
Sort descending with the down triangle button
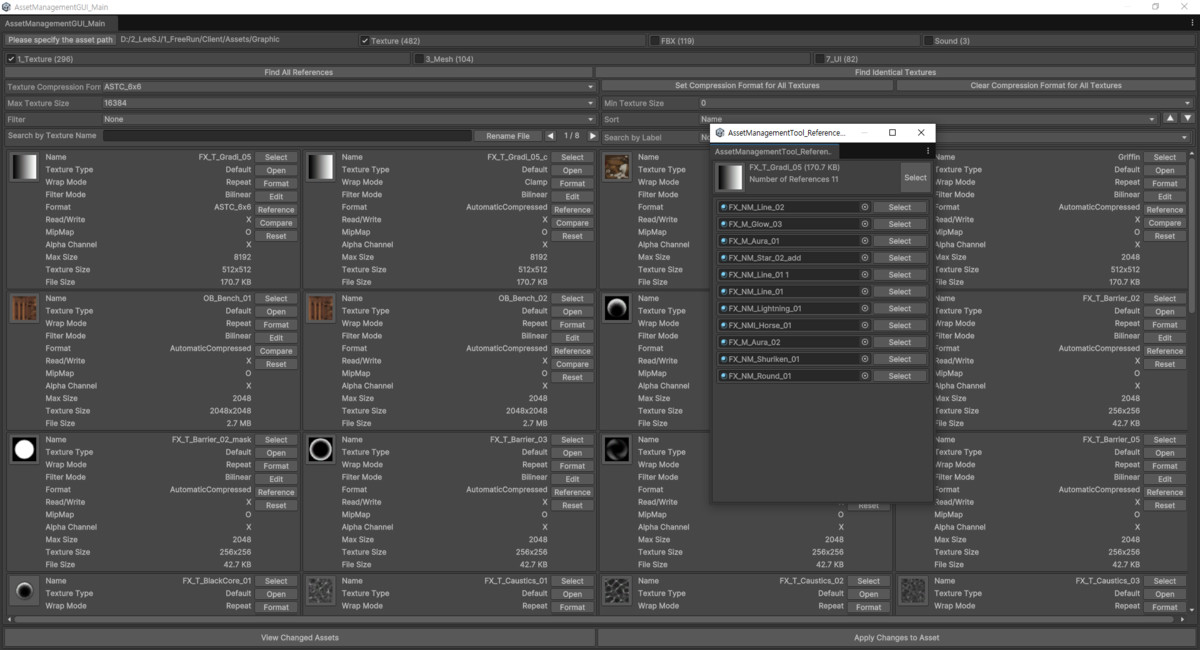(x=1187, y=119)
